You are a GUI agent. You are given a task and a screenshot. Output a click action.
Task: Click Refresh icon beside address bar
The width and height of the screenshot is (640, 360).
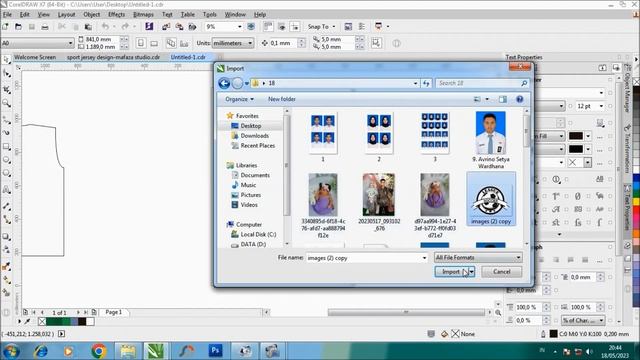[426, 83]
